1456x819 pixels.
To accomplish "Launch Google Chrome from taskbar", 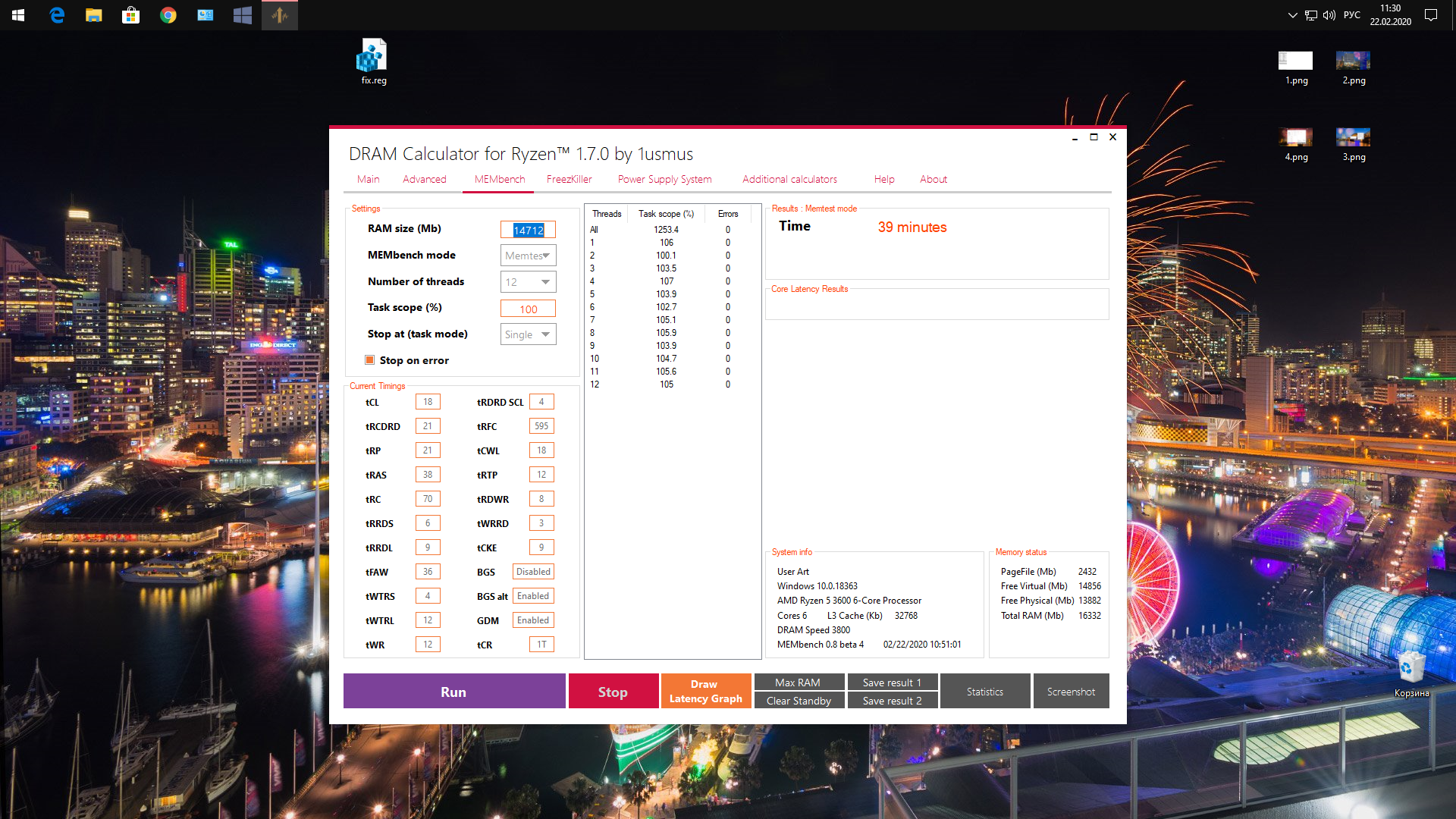I will [168, 14].
